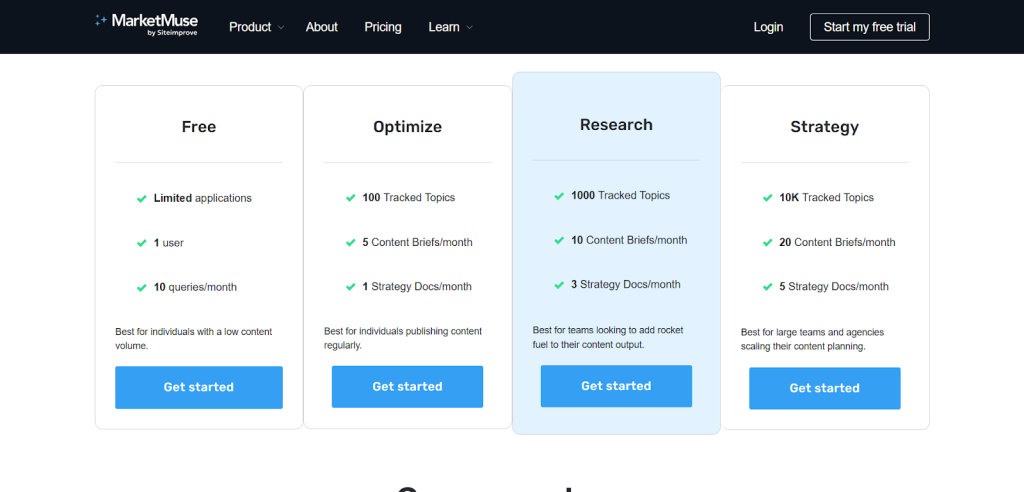Get started with the Research plan

pos(616,386)
